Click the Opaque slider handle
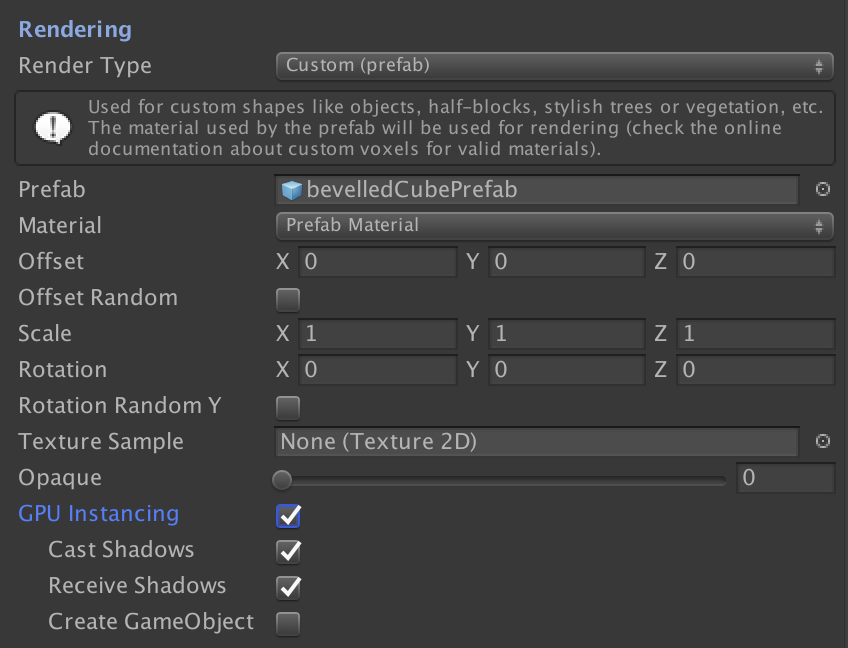Viewport: 848px width, 648px height. point(281,478)
